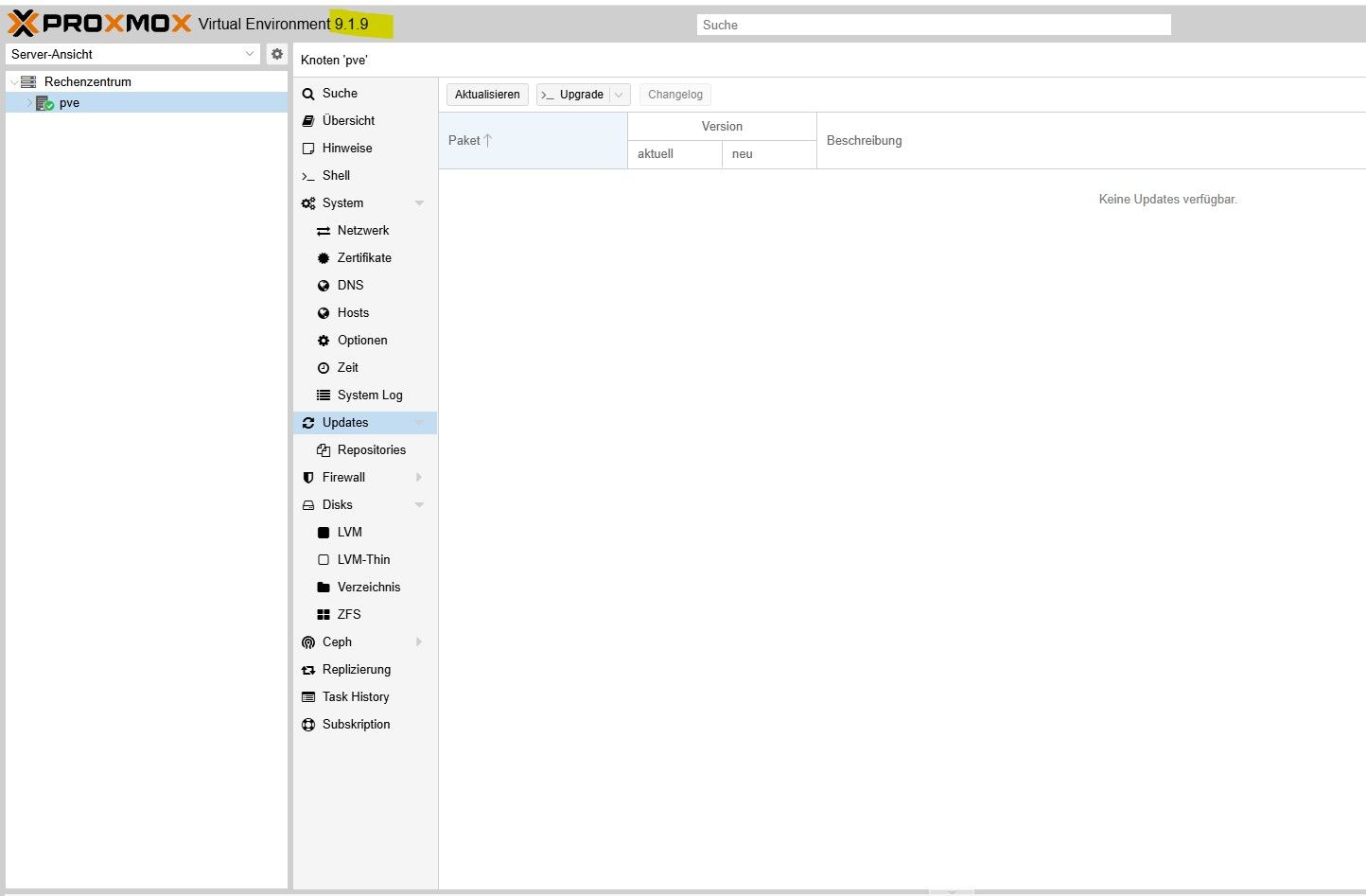This screenshot has height=896, width=1366.
Task: Collapse the Rechenzentrum tree node
Action: point(13,82)
